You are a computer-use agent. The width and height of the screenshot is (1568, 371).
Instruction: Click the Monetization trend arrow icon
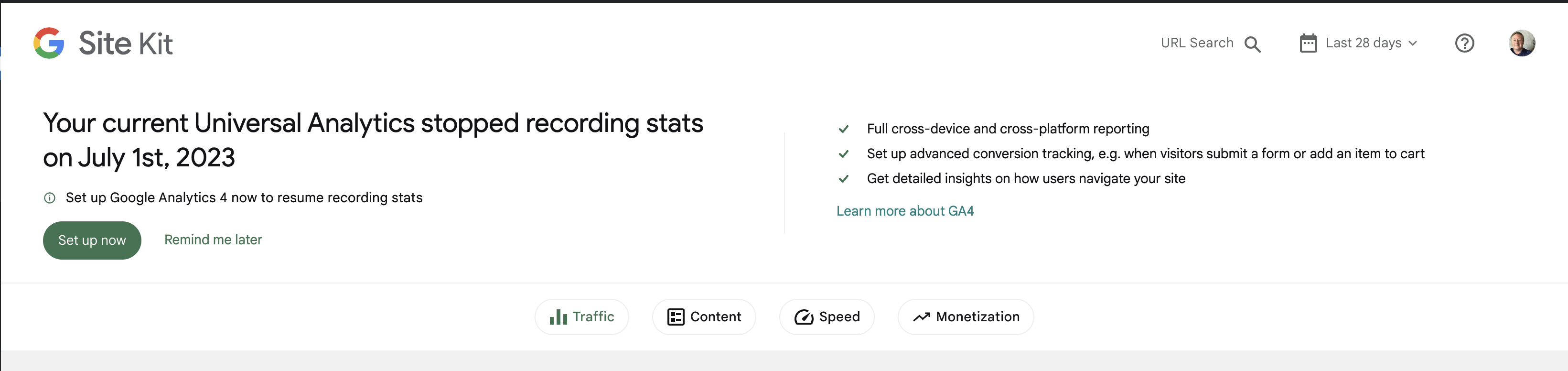point(920,317)
